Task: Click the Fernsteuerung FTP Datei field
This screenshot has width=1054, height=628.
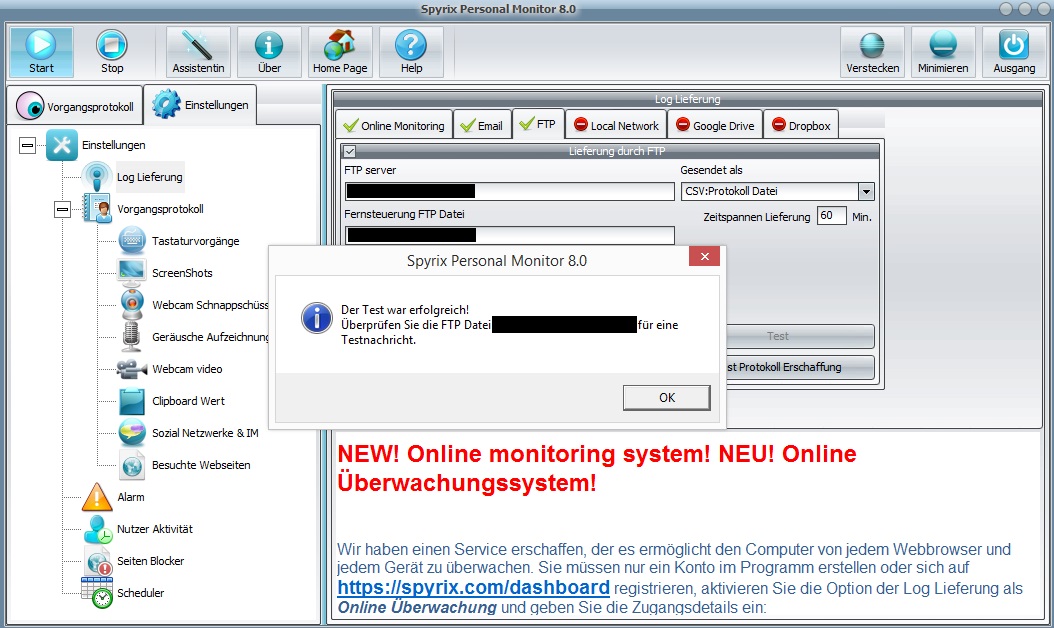Action: 510,235
